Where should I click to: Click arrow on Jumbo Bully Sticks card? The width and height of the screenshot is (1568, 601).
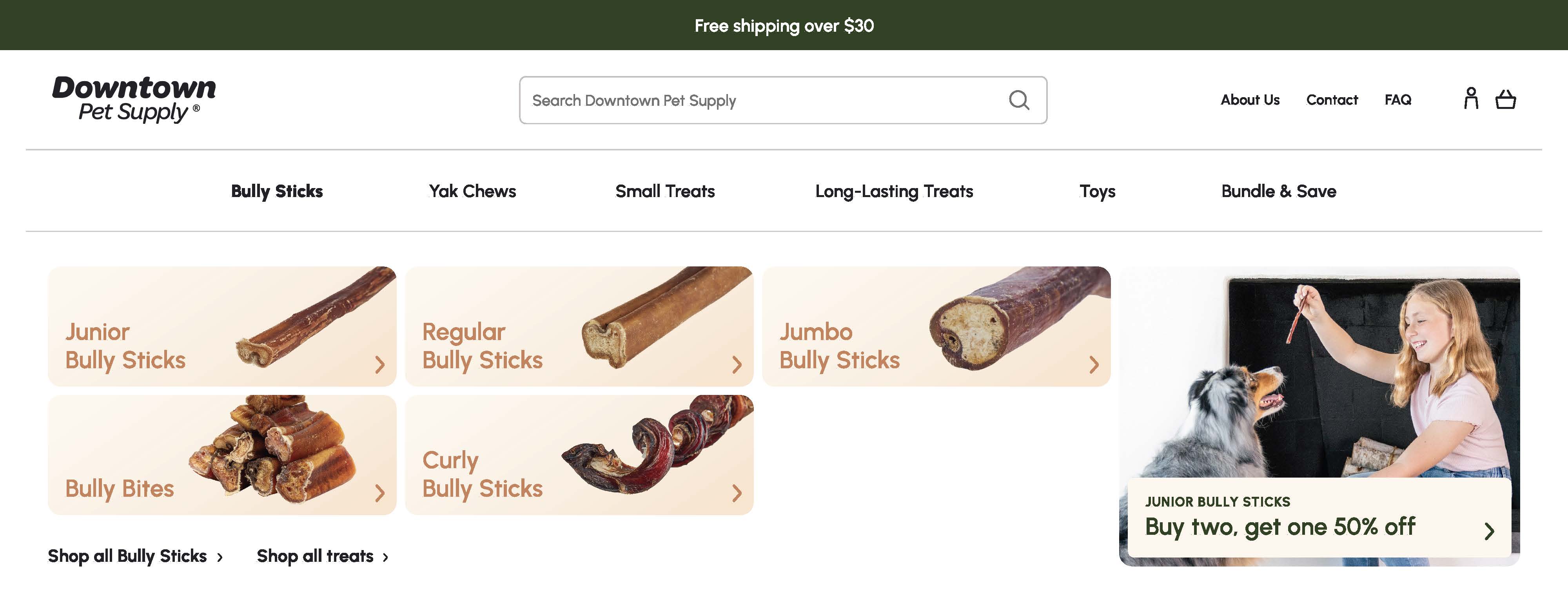[1094, 364]
